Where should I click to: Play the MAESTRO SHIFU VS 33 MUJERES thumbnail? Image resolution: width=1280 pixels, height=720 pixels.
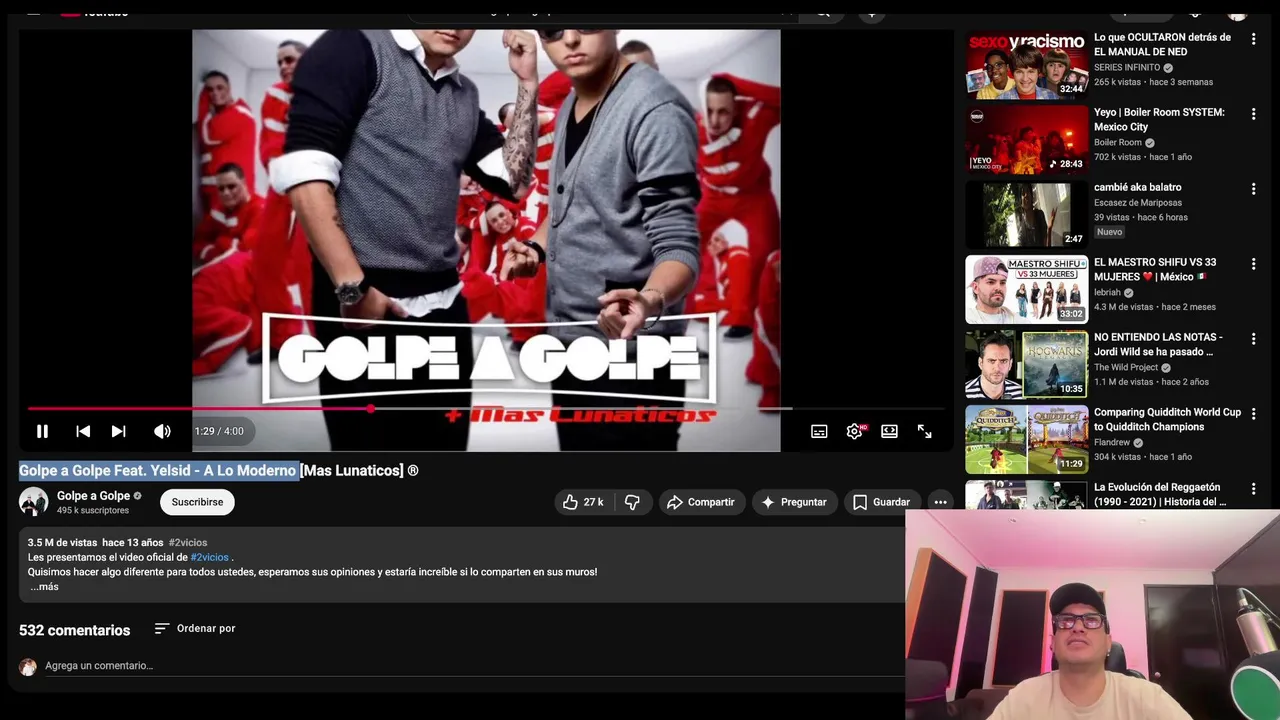[x=1026, y=289]
